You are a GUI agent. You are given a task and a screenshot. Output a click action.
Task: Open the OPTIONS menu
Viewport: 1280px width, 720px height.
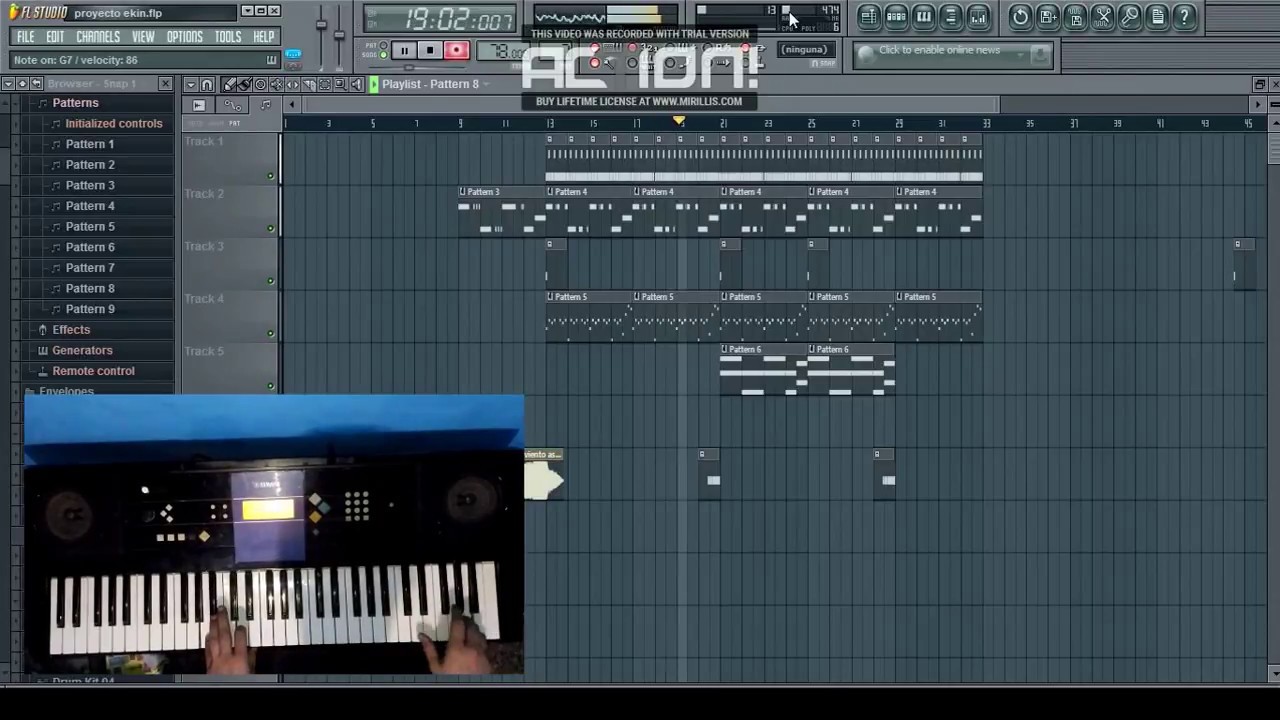pos(185,37)
